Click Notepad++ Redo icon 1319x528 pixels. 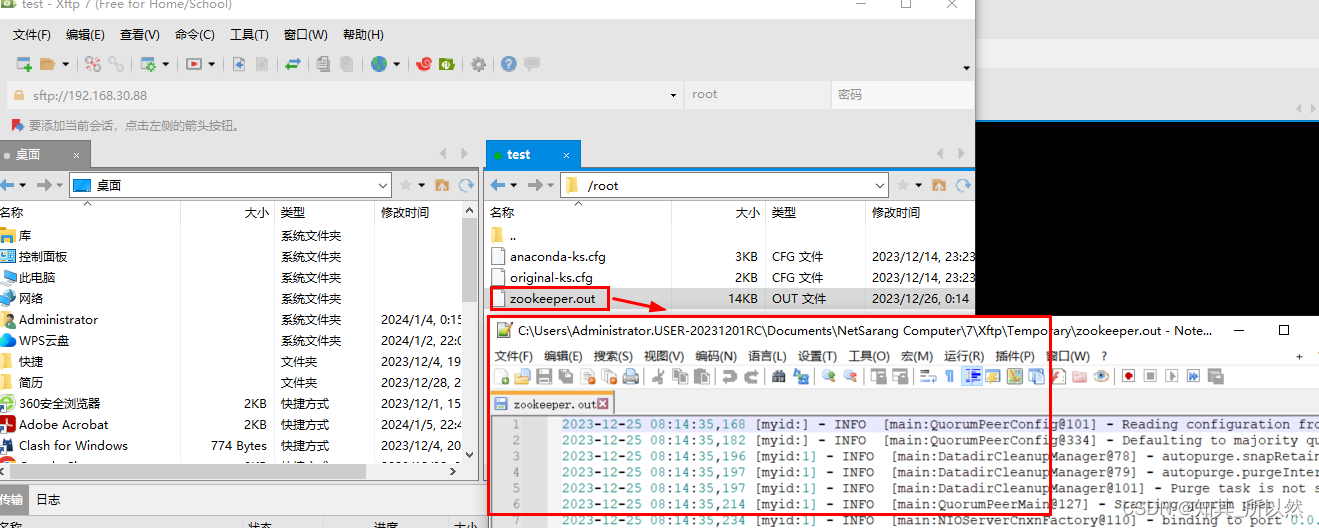pos(751,377)
